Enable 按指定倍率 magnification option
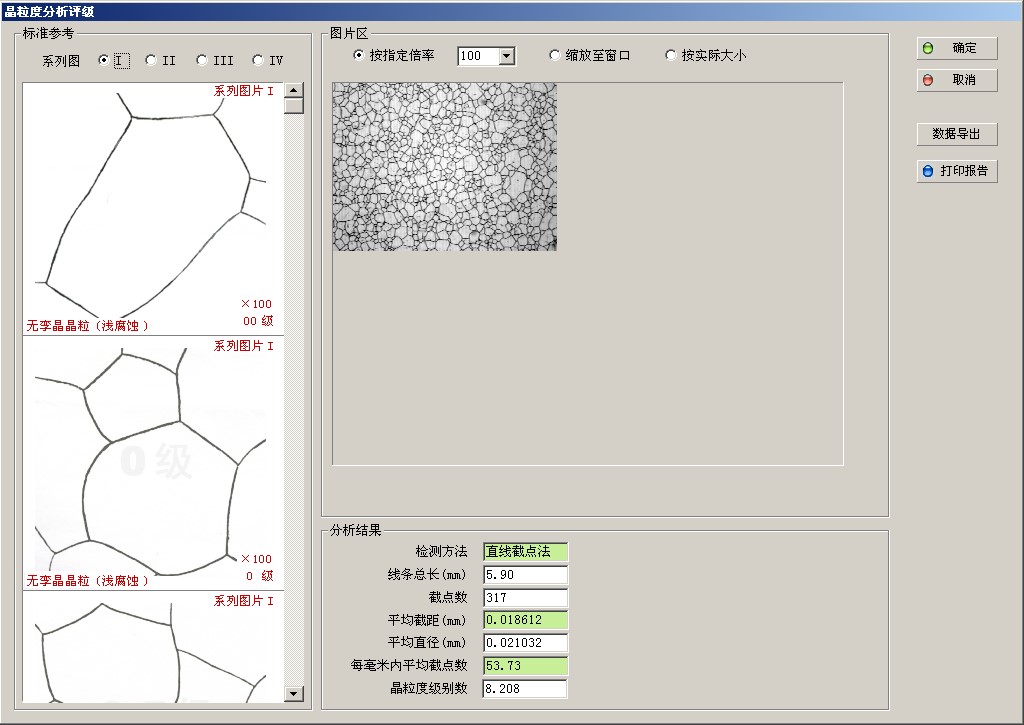Screen dimensions: 1024x725 (360, 56)
